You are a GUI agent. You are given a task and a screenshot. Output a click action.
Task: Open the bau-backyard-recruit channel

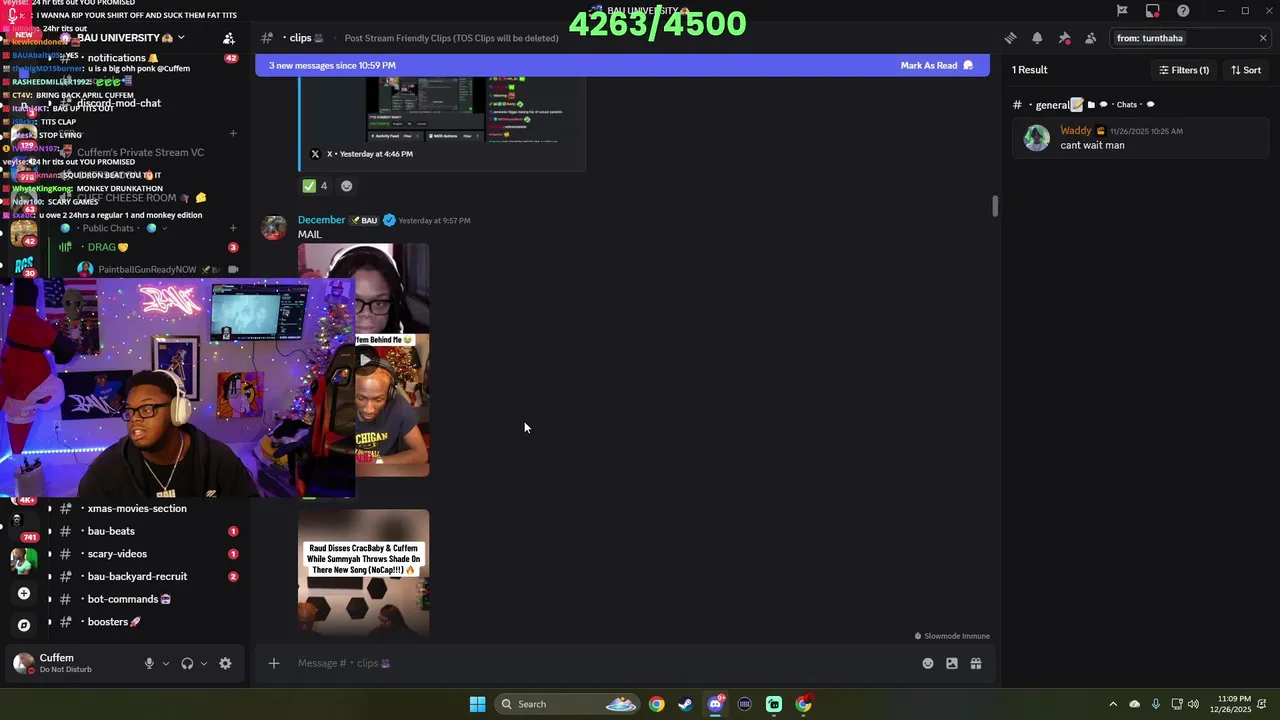[x=137, y=577]
